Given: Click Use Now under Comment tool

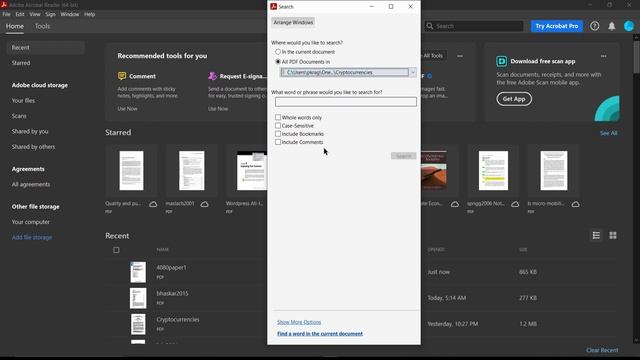Looking at the screenshot, I should pos(127,109).
